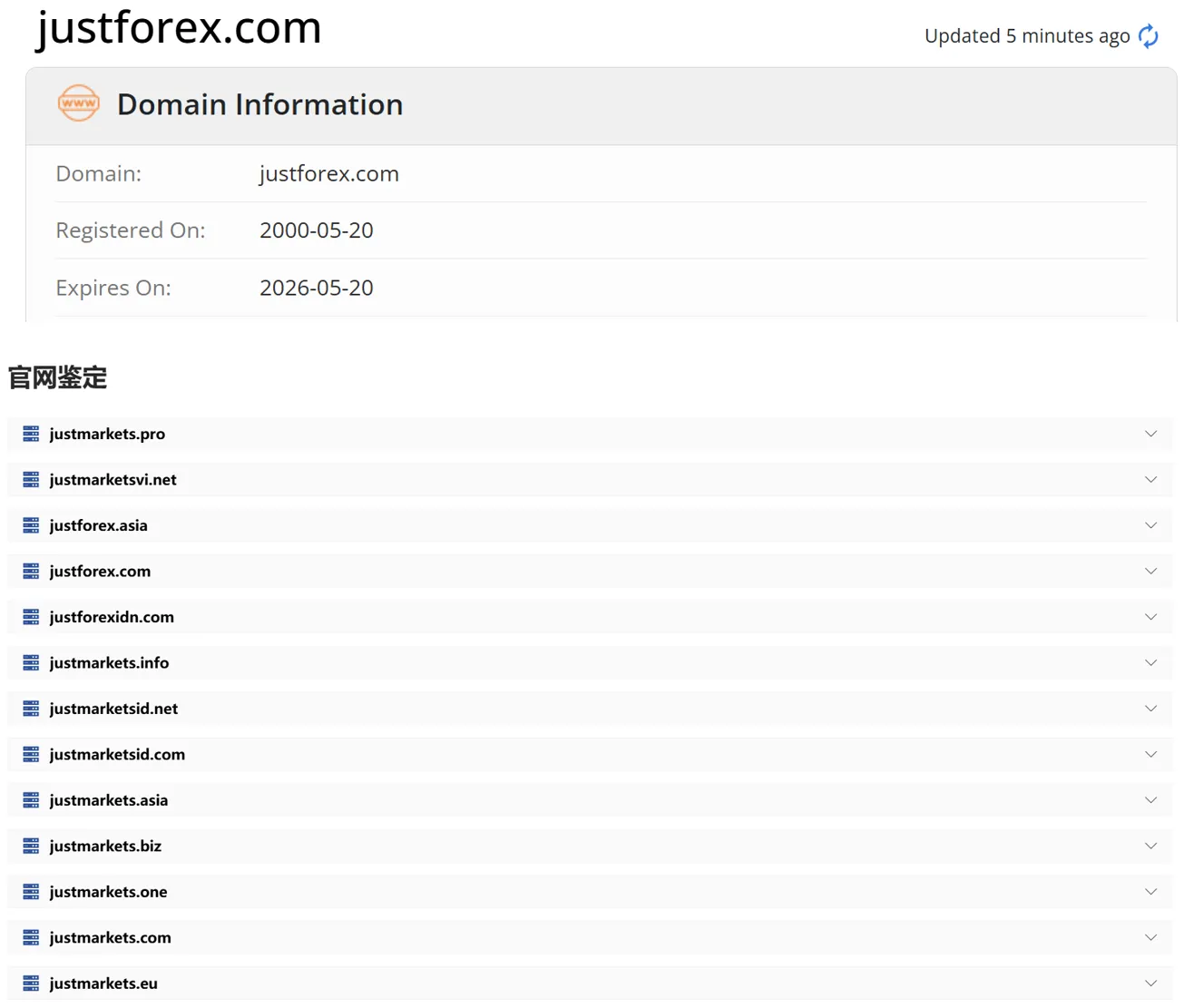Click the server icon beside justmarkets.one
This screenshot has height=1008, width=1184.
(31, 892)
